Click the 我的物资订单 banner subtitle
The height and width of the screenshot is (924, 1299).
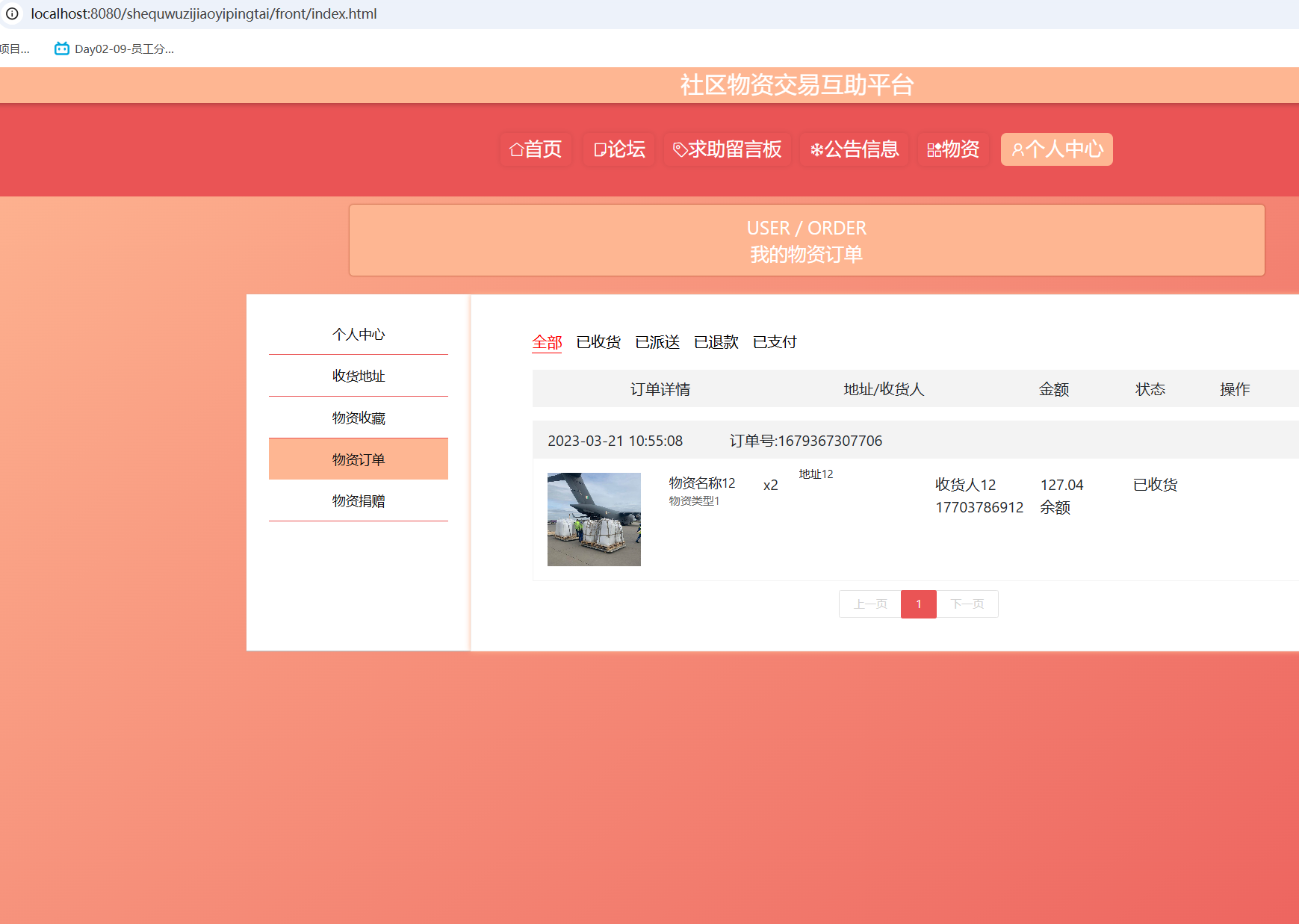[807, 255]
